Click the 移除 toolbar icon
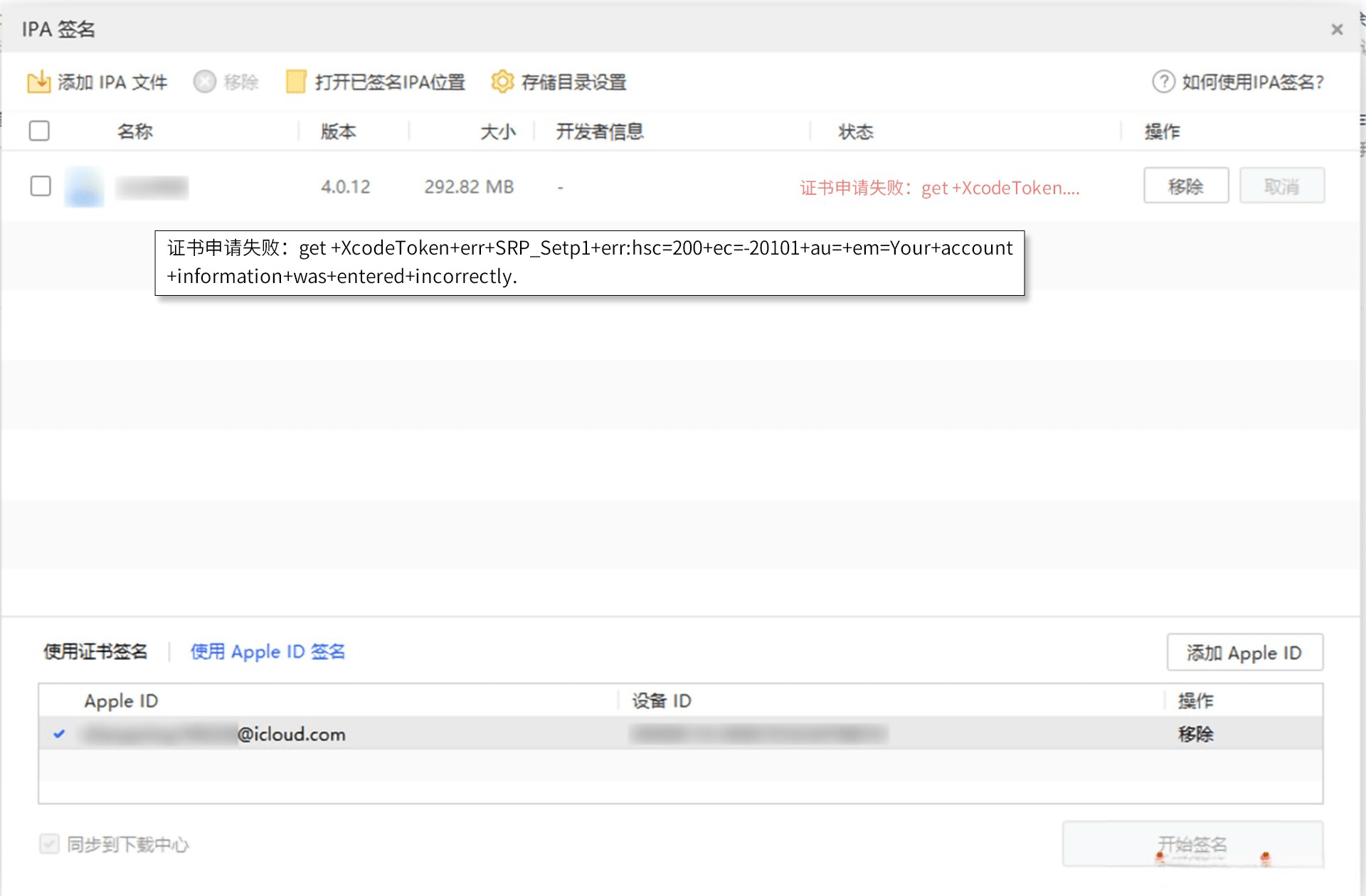The height and width of the screenshot is (896, 1366). tap(204, 81)
